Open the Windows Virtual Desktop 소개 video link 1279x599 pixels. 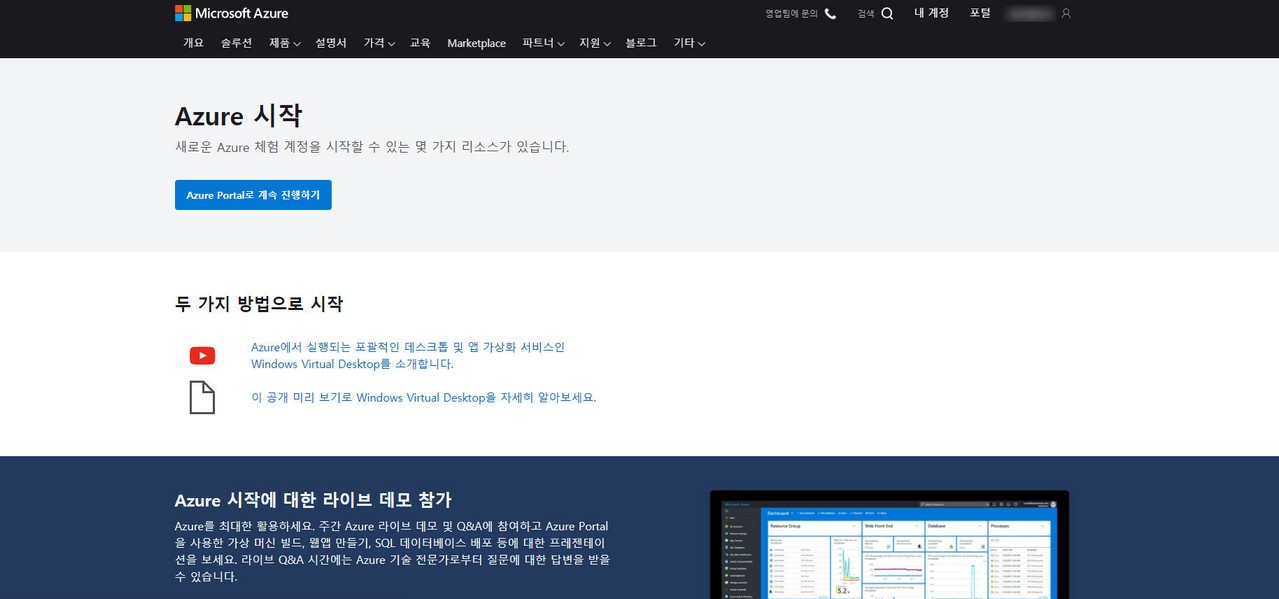point(408,355)
